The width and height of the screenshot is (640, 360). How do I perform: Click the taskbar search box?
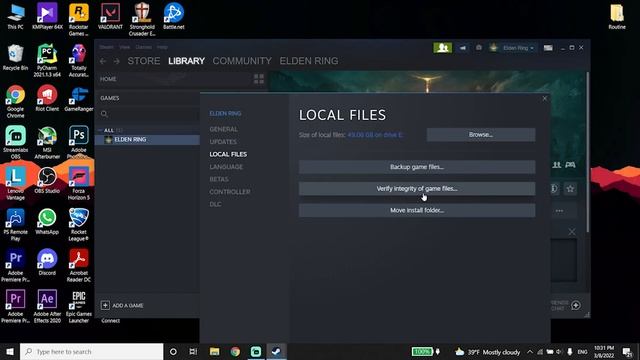(x=91, y=351)
